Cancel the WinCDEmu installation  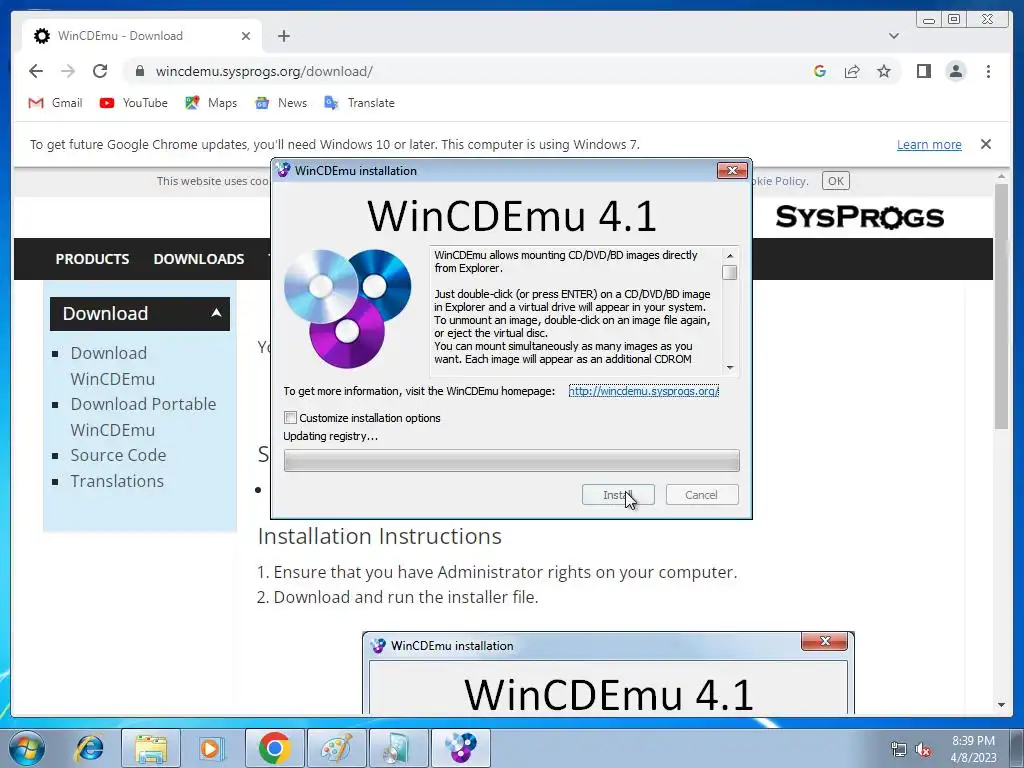point(702,495)
